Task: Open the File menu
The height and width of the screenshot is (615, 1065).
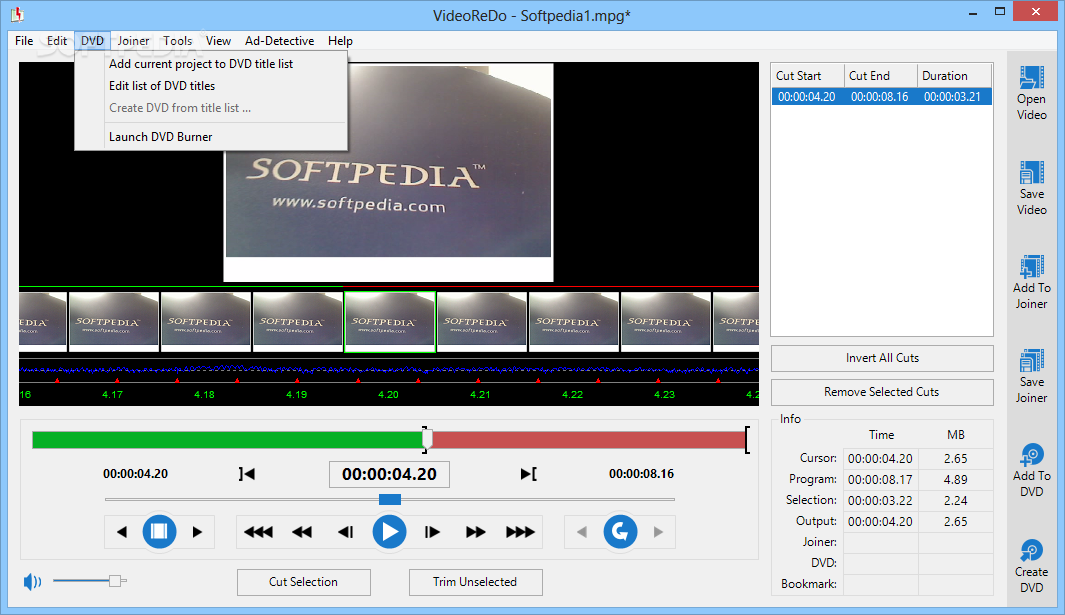Action: click(x=24, y=41)
